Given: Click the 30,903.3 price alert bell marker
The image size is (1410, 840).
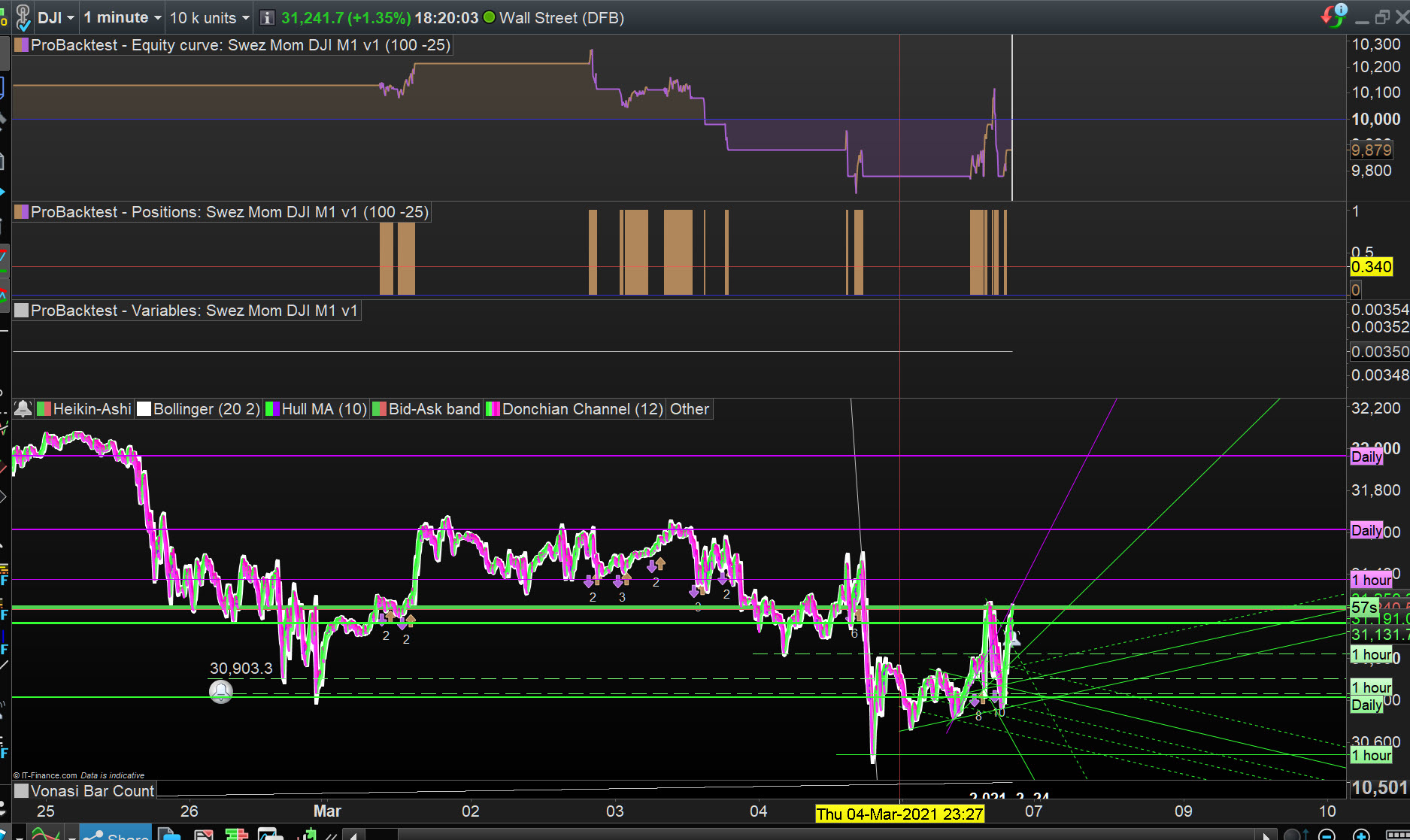Looking at the screenshot, I should click(x=220, y=691).
